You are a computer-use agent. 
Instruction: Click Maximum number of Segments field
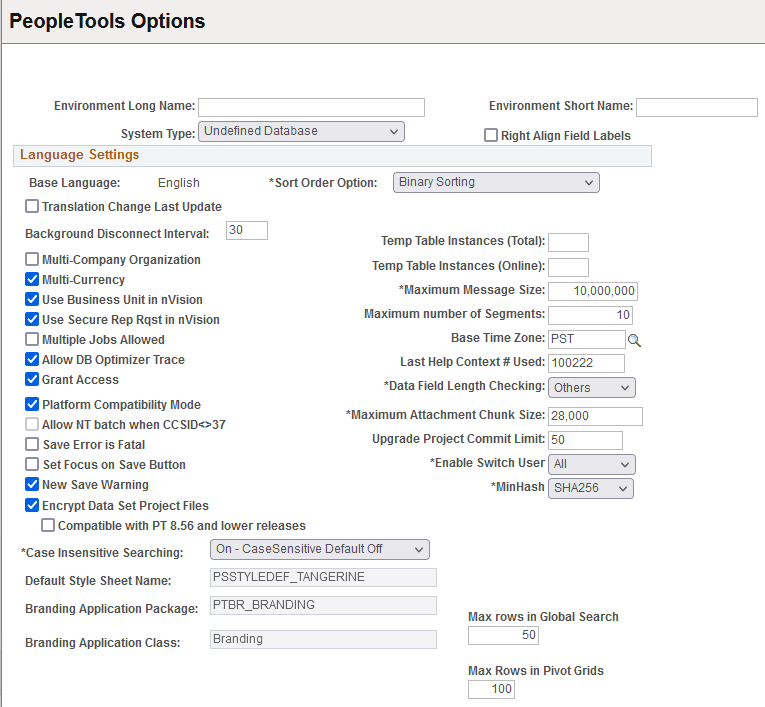pos(590,315)
